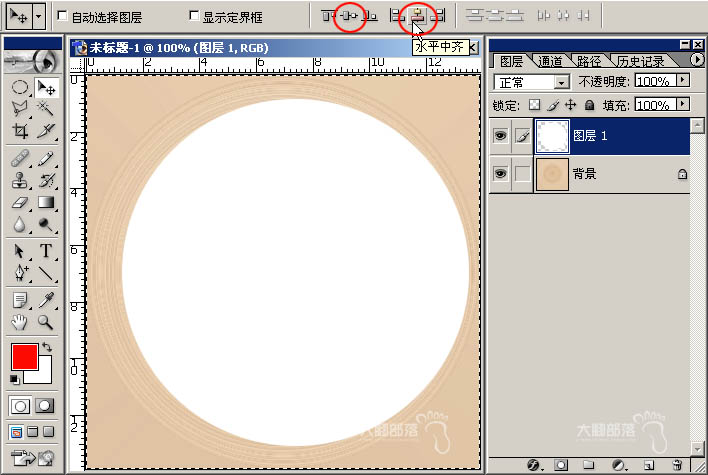The image size is (708, 475).
Task: Select the Notes tool
Action: (x=19, y=300)
